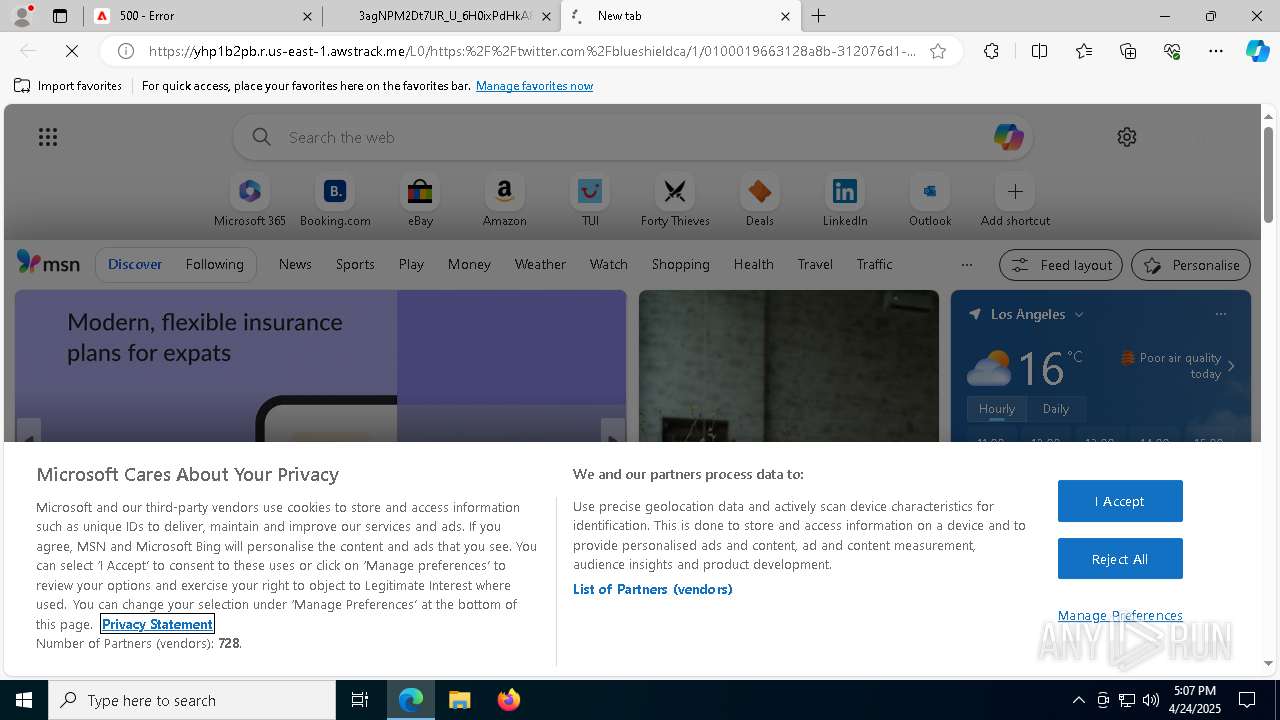The image size is (1280, 720).
Task: Click the Personalise button
Action: click(1191, 265)
